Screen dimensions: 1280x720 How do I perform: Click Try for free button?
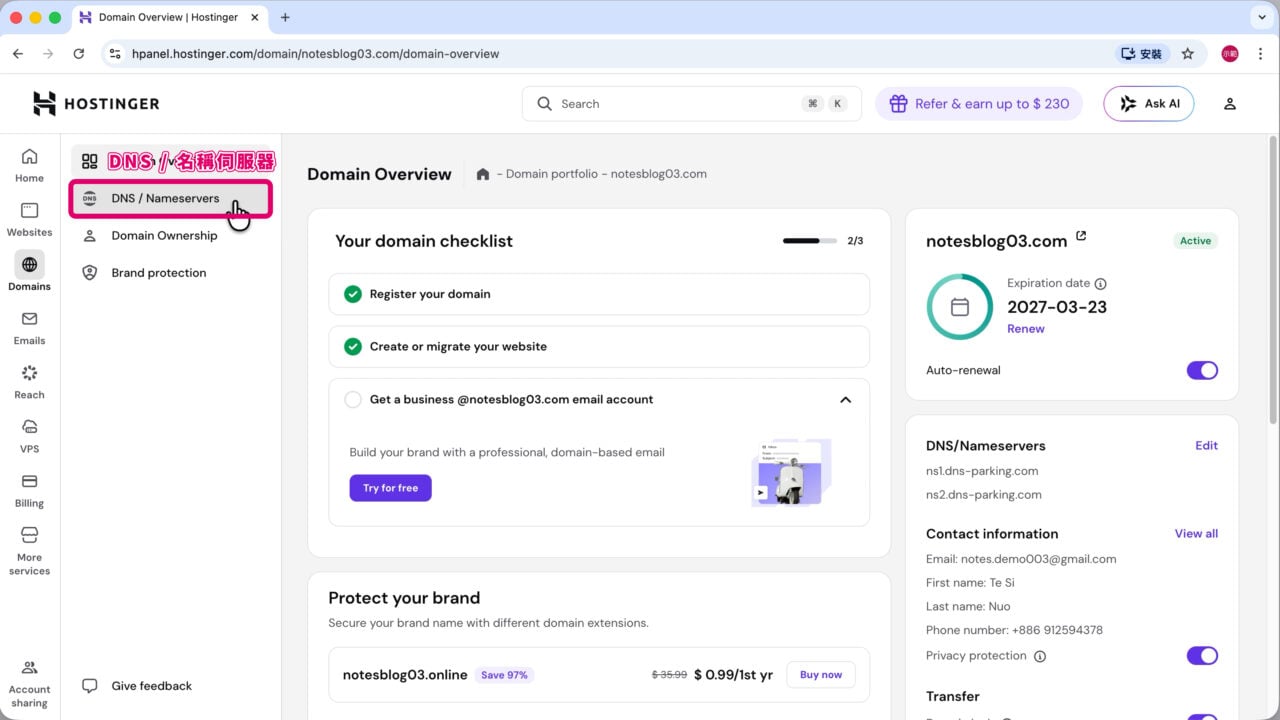[390, 488]
